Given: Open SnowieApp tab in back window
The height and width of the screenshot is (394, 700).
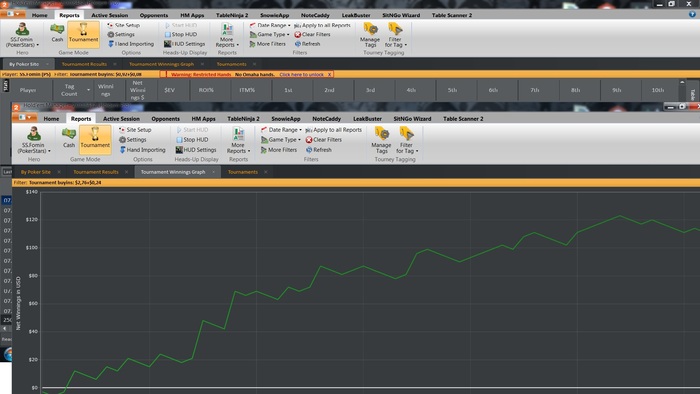Looking at the screenshot, I should point(275,15).
